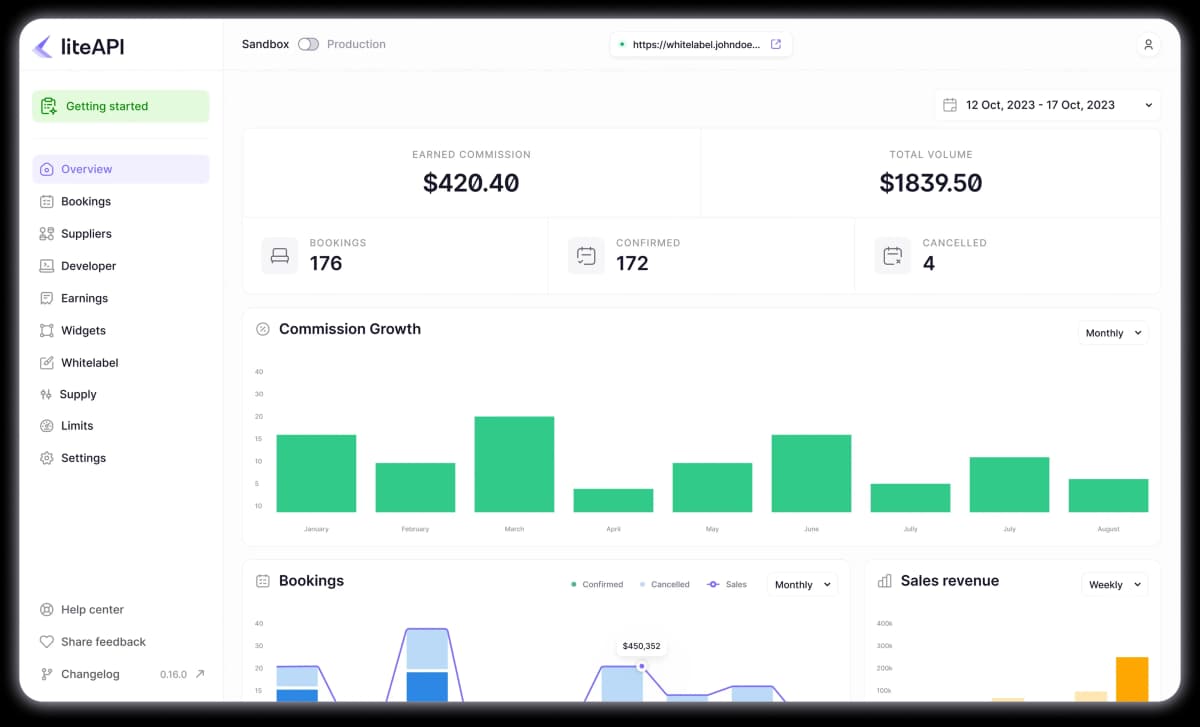Image resolution: width=1200 pixels, height=727 pixels.
Task: Click the Sales data point on Bookings chart
Action: coord(641,666)
